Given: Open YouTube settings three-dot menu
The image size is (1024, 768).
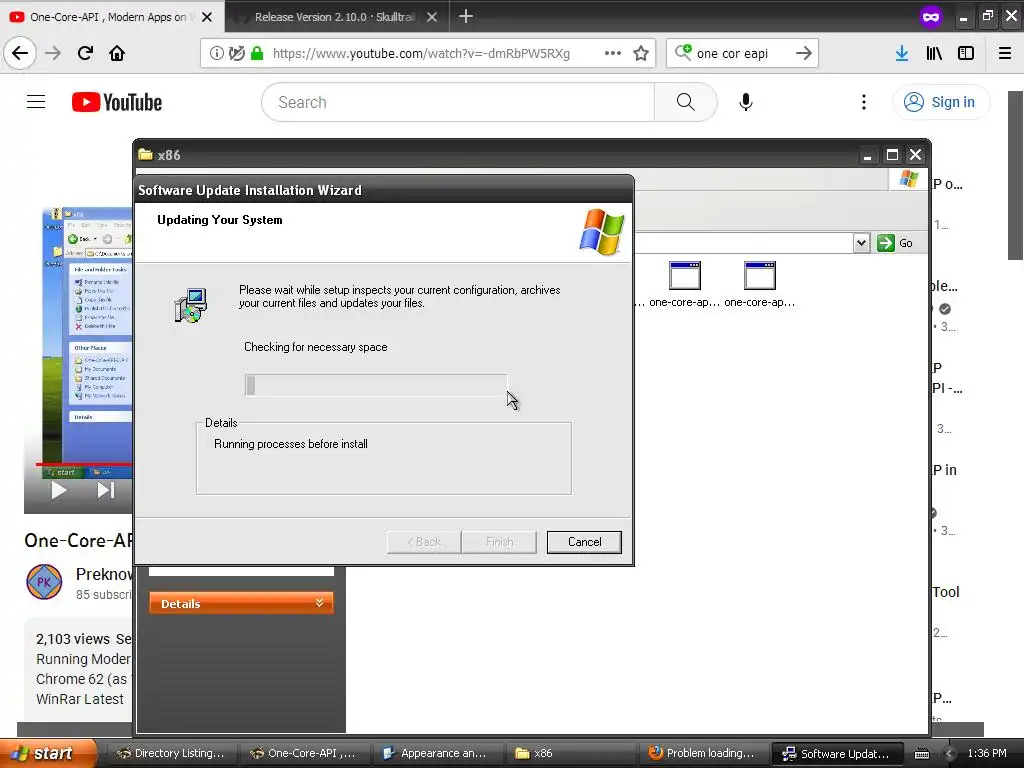Looking at the screenshot, I should click(863, 102).
